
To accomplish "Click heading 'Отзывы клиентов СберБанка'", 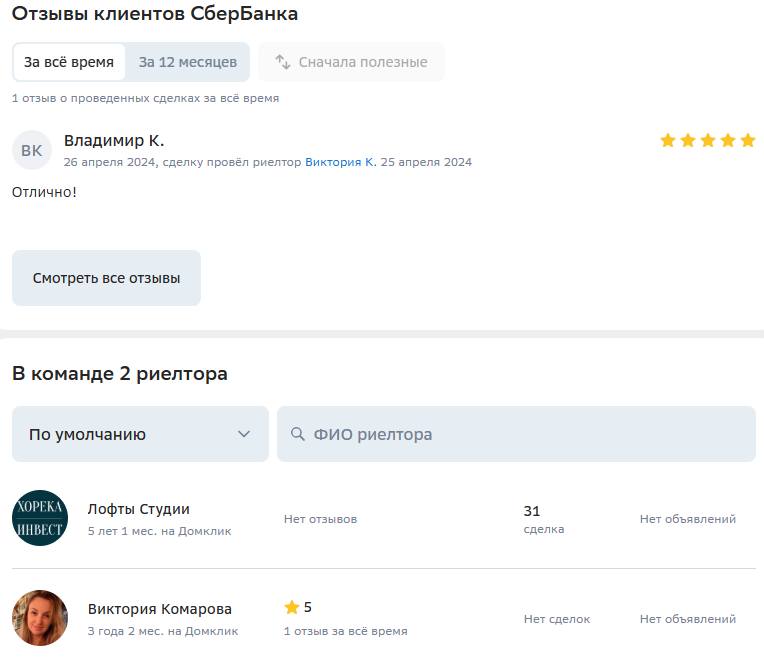I will coord(155,14).
